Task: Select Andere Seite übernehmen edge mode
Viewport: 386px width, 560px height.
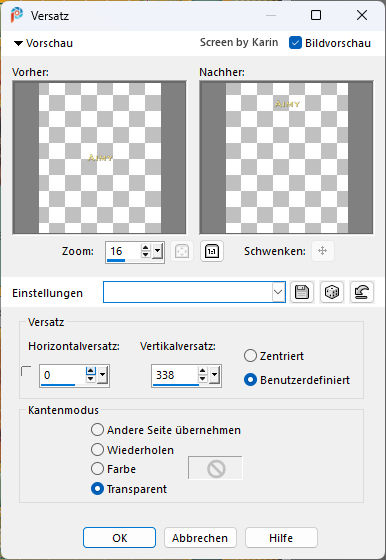Action: pos(97,430)
